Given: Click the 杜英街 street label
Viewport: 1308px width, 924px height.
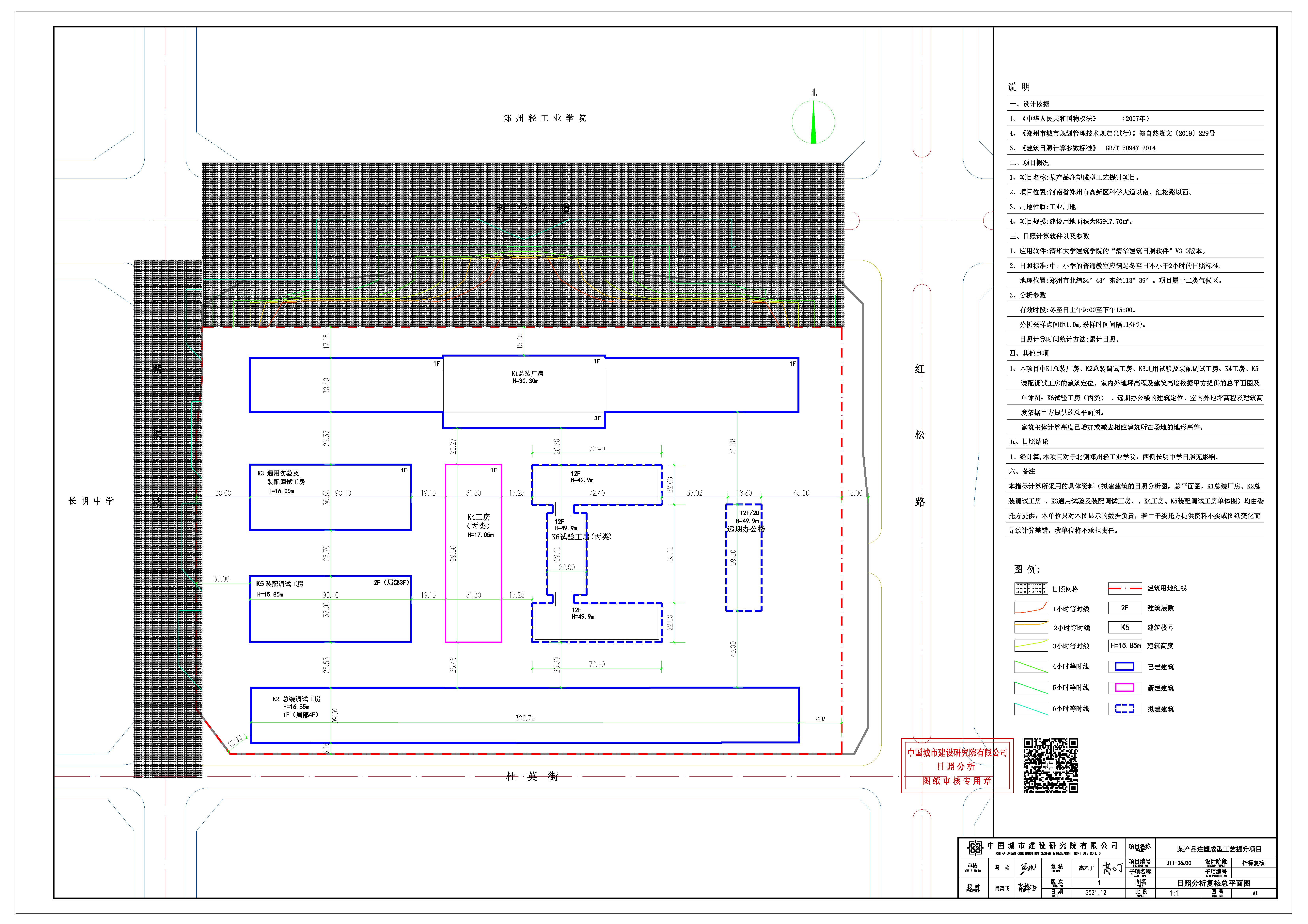Looking at the screenshot, I should point(532,776).
